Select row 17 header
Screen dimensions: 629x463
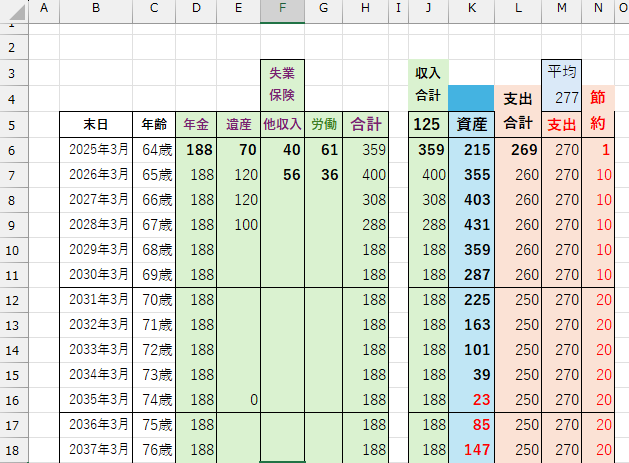pos(12,425)
